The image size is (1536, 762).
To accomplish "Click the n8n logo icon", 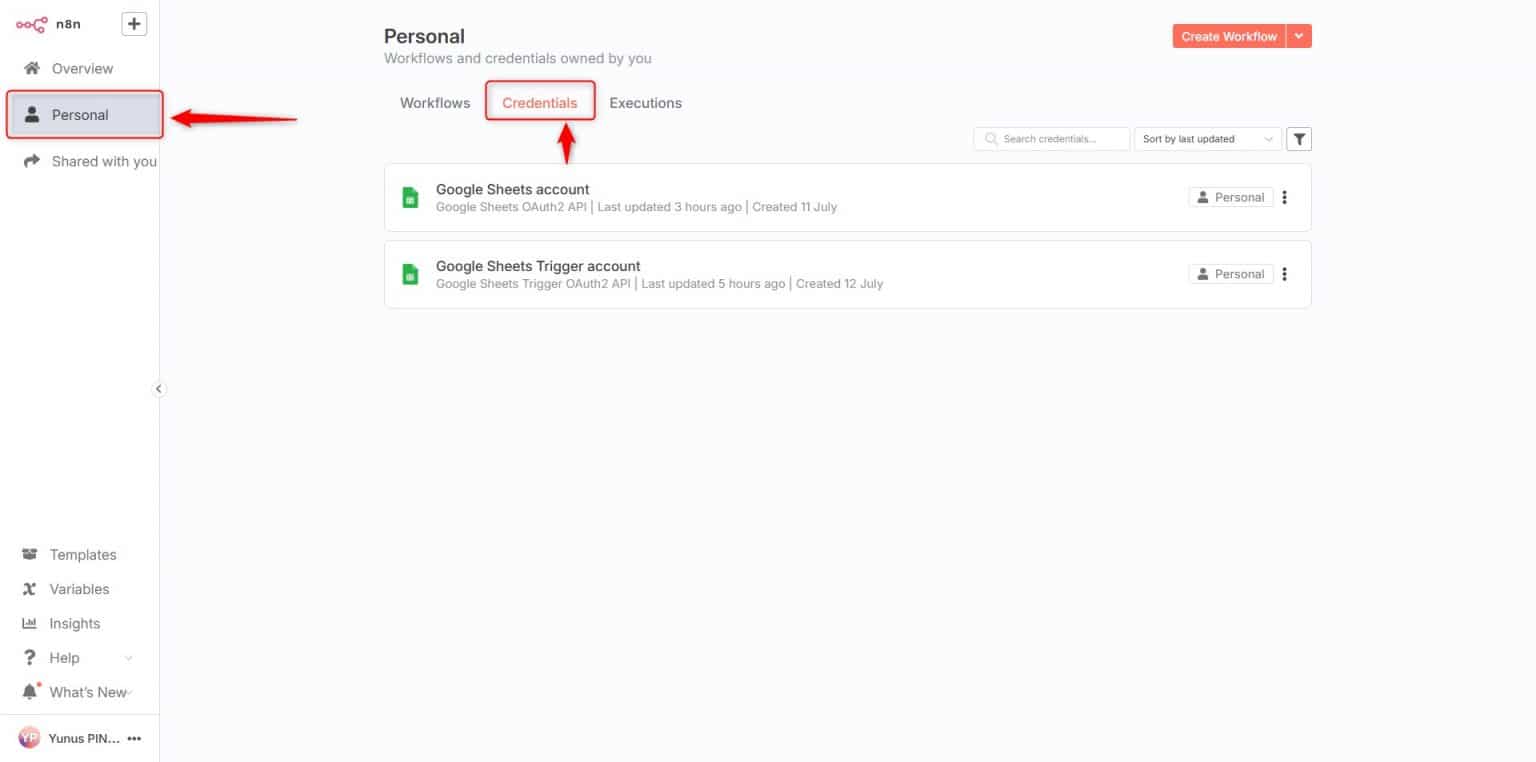I will [30, 23].
